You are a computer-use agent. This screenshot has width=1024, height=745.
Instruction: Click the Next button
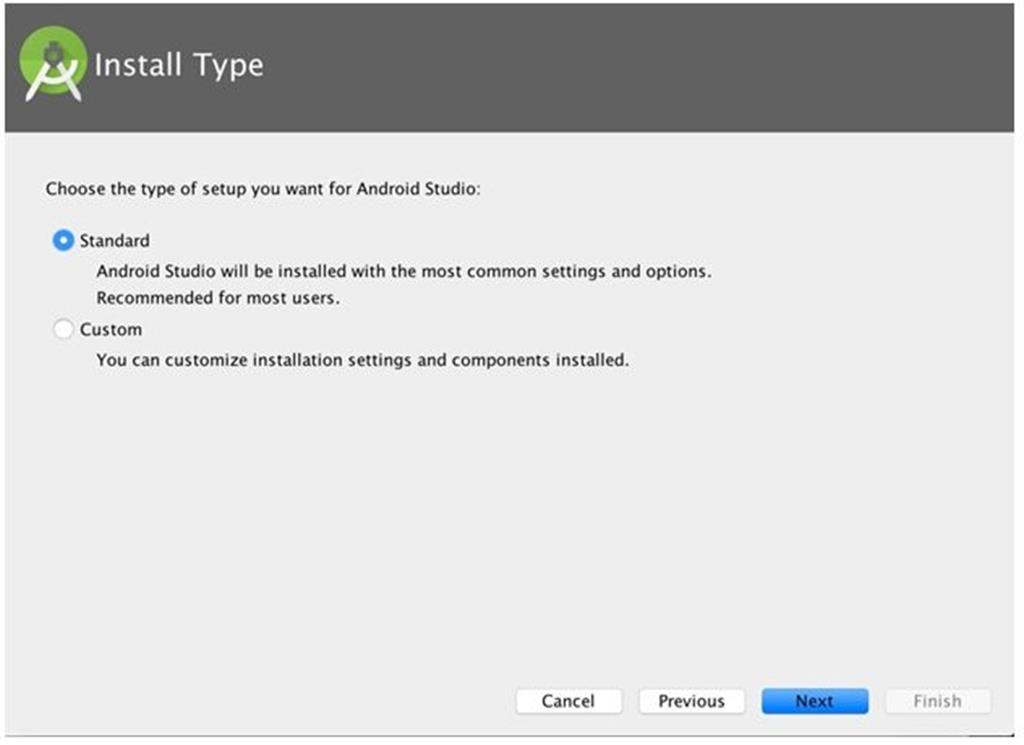tap(814, 701)
